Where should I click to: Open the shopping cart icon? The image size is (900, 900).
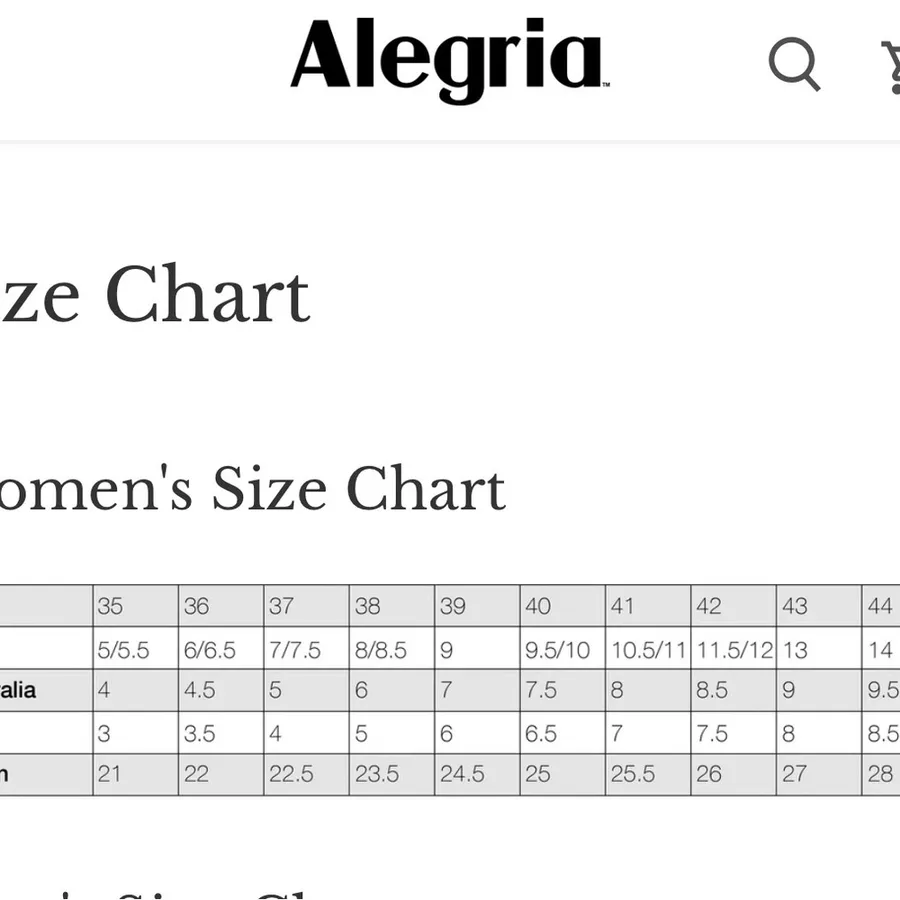[x=890, y=67]
